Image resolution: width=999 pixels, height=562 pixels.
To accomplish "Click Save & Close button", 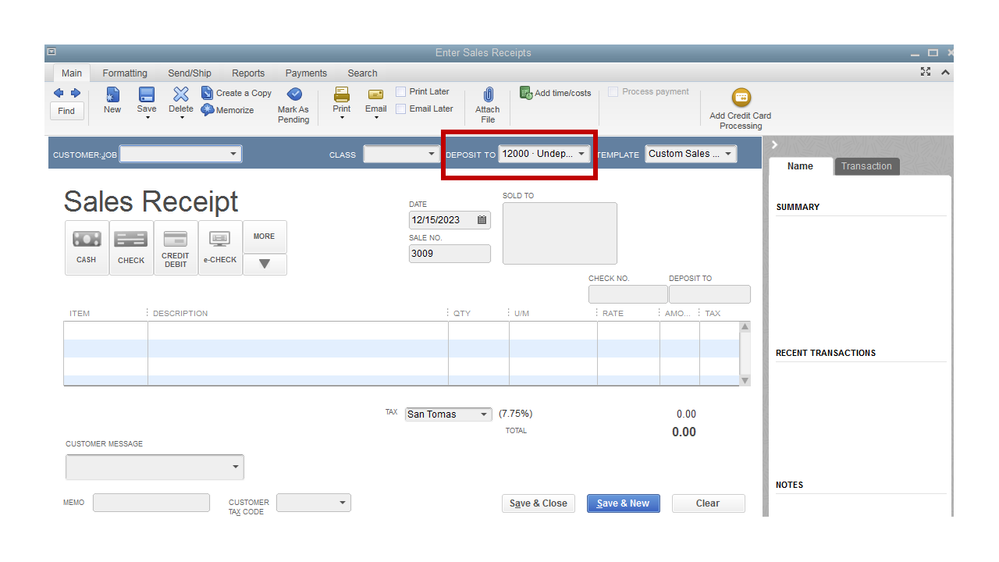I will coord(538,503).
